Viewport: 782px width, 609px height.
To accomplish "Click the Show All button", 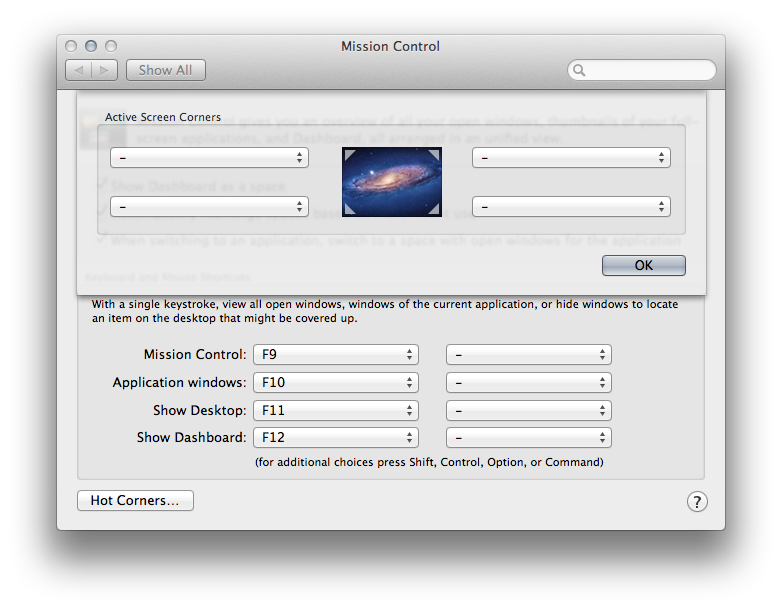I will click(166, 70).
